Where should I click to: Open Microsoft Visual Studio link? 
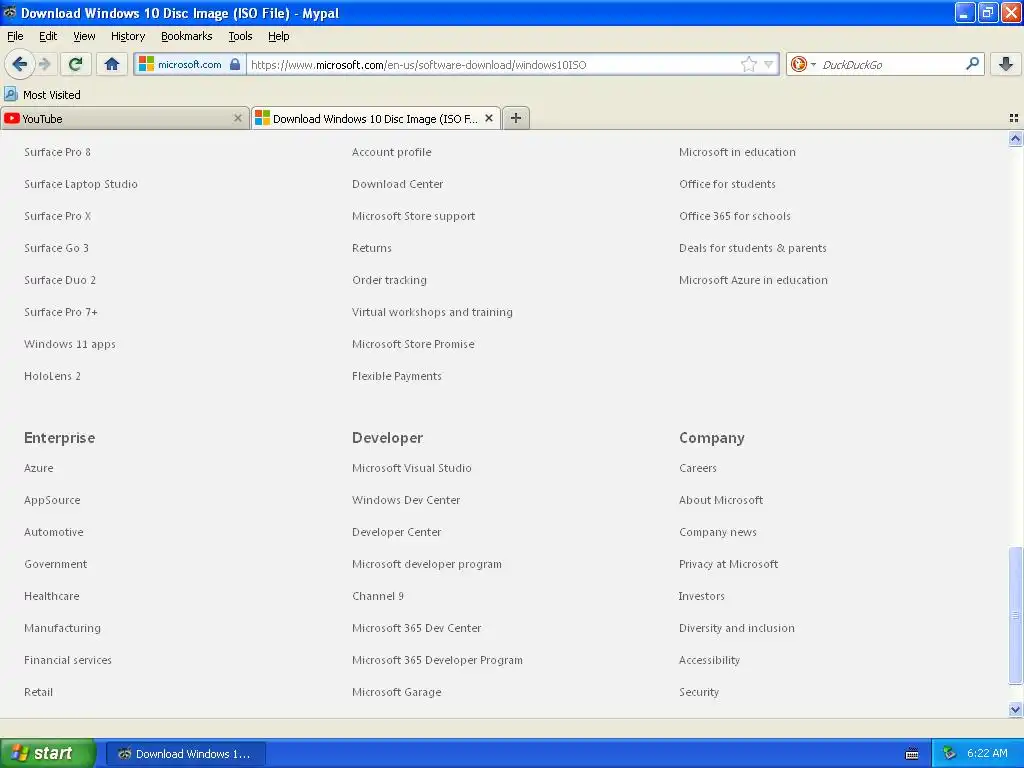coord(412,468)
